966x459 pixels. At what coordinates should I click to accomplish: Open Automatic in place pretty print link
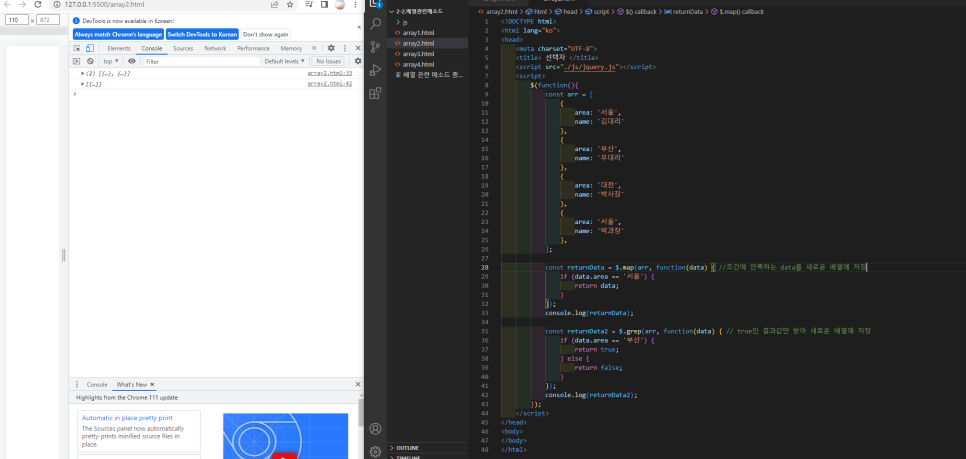[x=128, y=418]
